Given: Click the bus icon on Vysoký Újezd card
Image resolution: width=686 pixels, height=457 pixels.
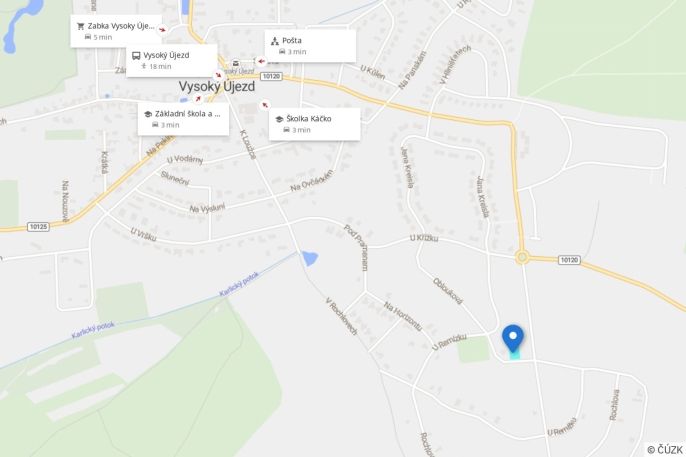Looking at the screenshot, I should click(136, 56).
